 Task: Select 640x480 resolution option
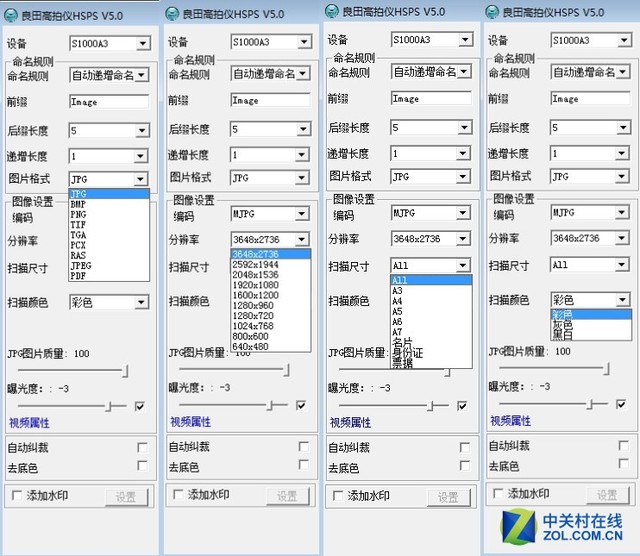pyautogui.click(x=271, y=347)
